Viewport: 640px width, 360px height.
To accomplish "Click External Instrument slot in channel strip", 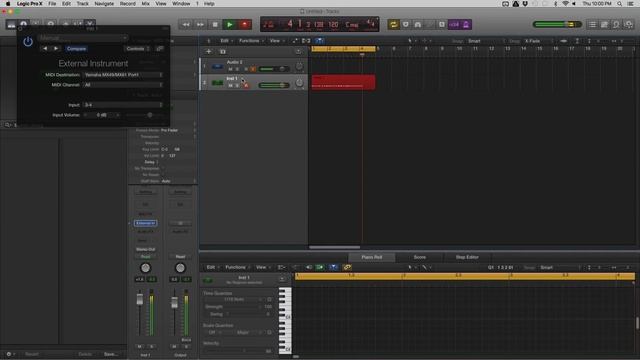I will [x=145, y=223].
